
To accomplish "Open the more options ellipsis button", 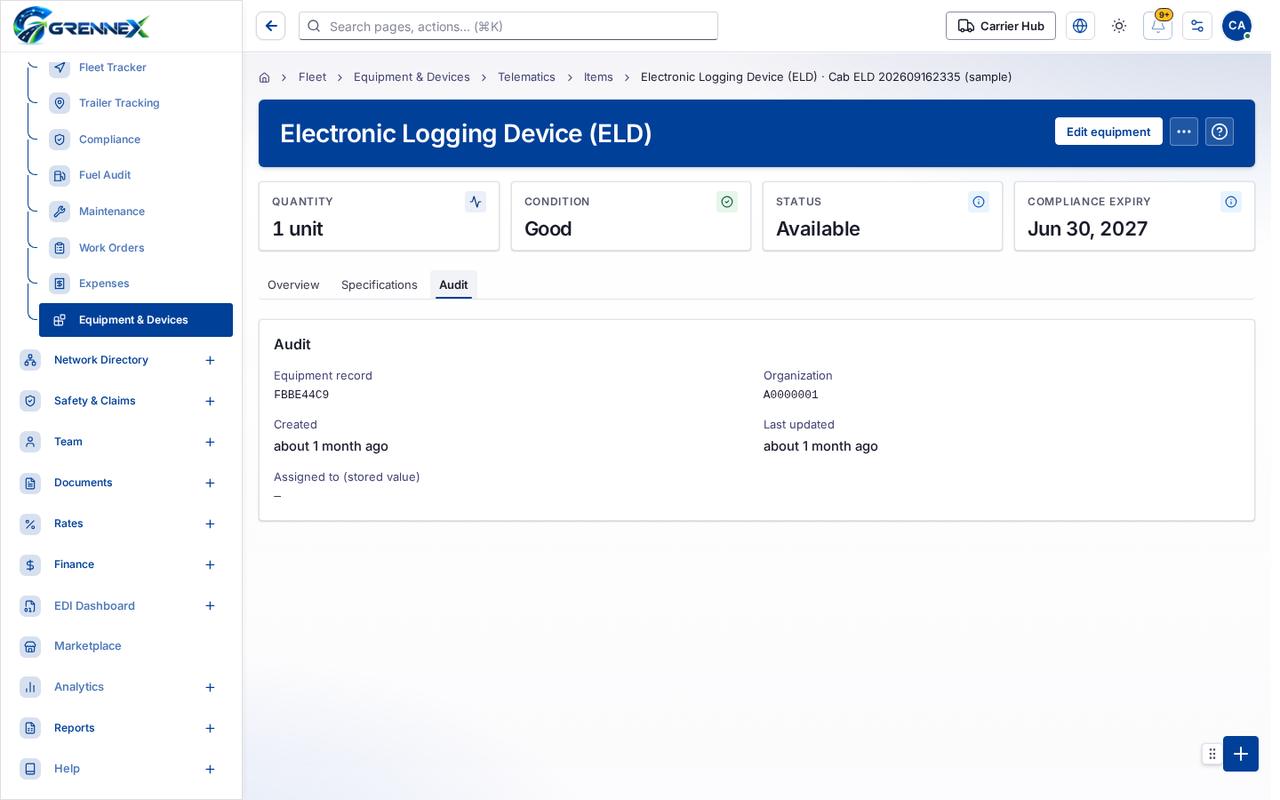I will pyautogui.click(x=1184, y=132).
